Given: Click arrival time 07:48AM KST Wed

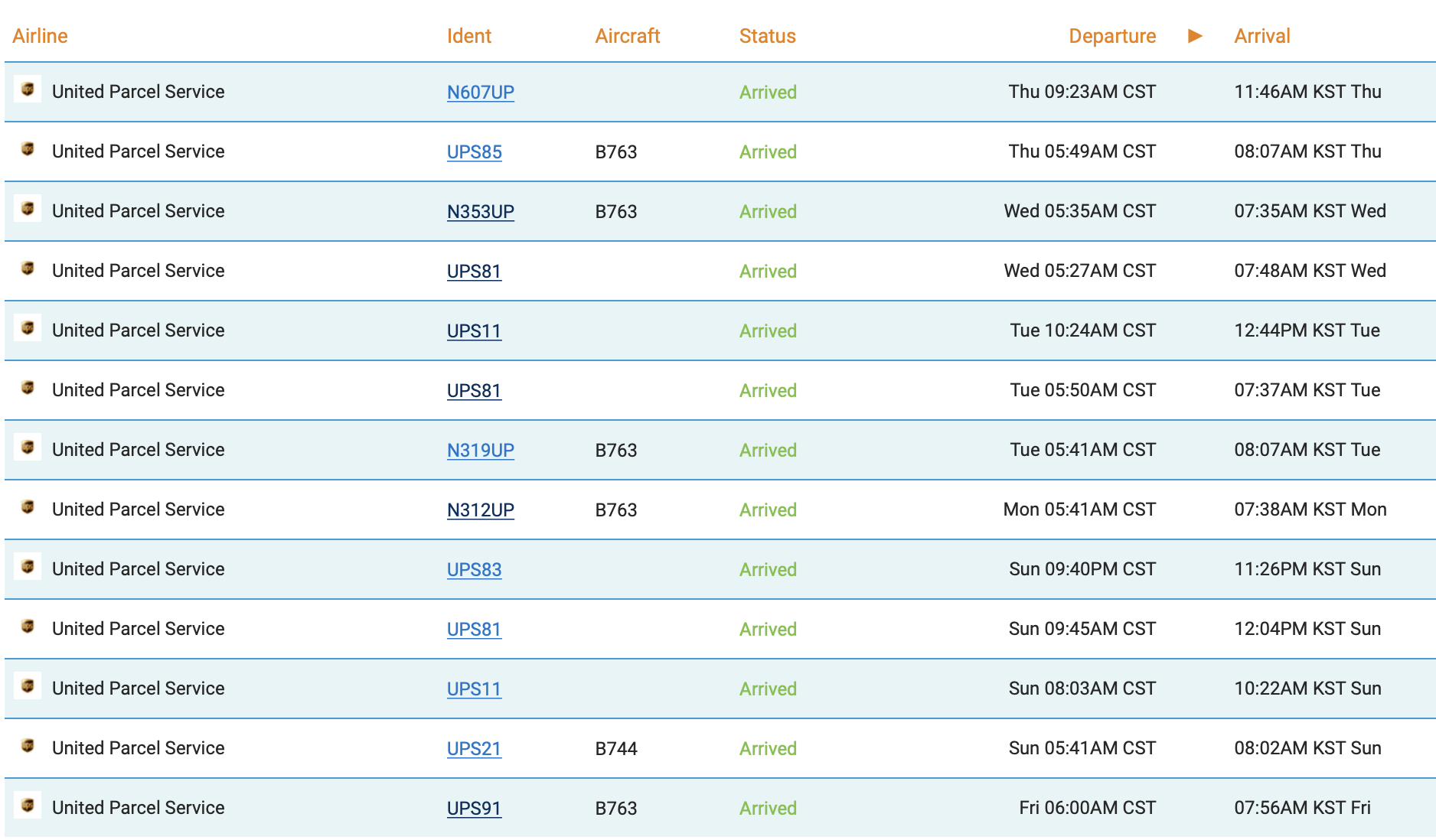Looking at the screenshot, I should click(1310, 271).
